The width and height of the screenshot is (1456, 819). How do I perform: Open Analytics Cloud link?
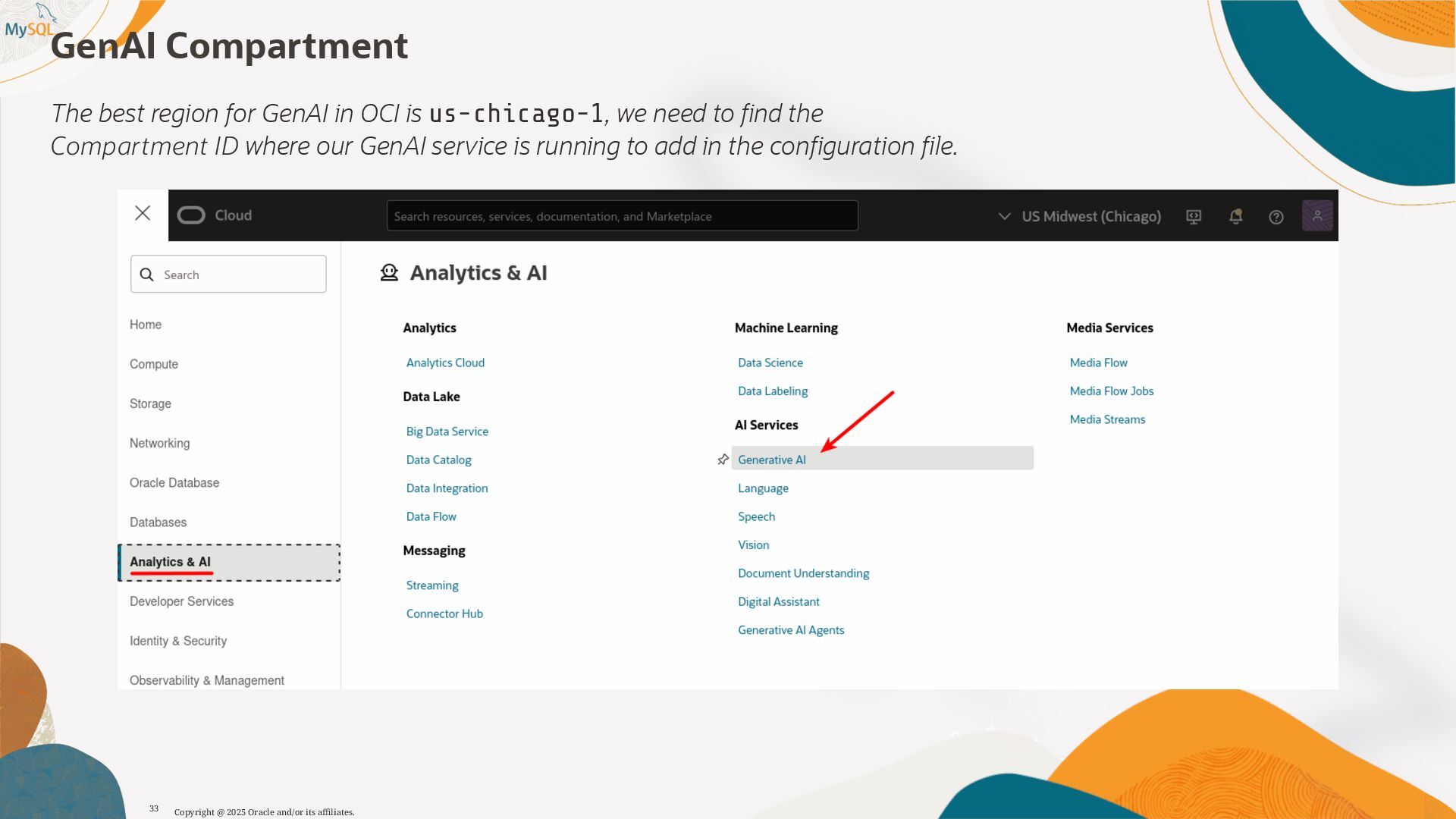pyautogui.click(x=445, y=362)
